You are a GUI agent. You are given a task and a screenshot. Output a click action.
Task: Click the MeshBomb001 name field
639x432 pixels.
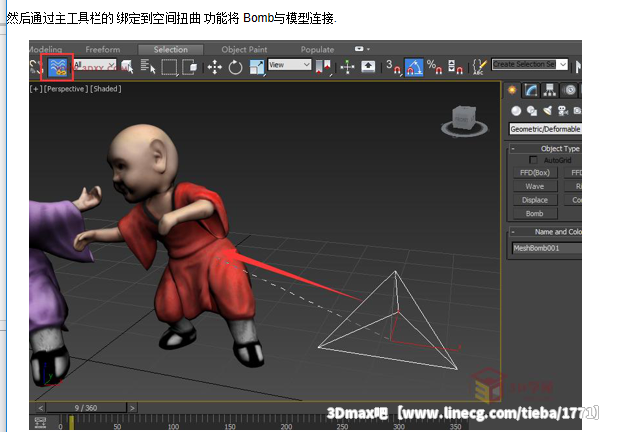point(546,248)
